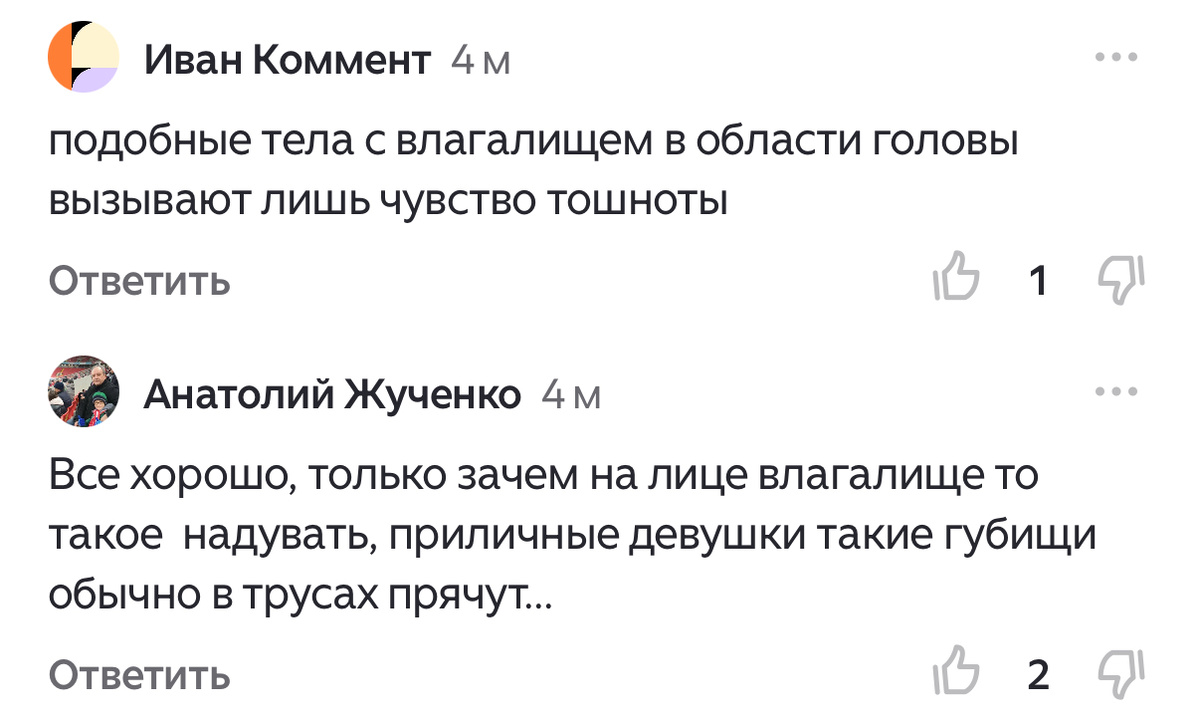1200x724 pixels.
Task: Click Иван Коммент's profile avatar
Action: [x=85, y=57]
